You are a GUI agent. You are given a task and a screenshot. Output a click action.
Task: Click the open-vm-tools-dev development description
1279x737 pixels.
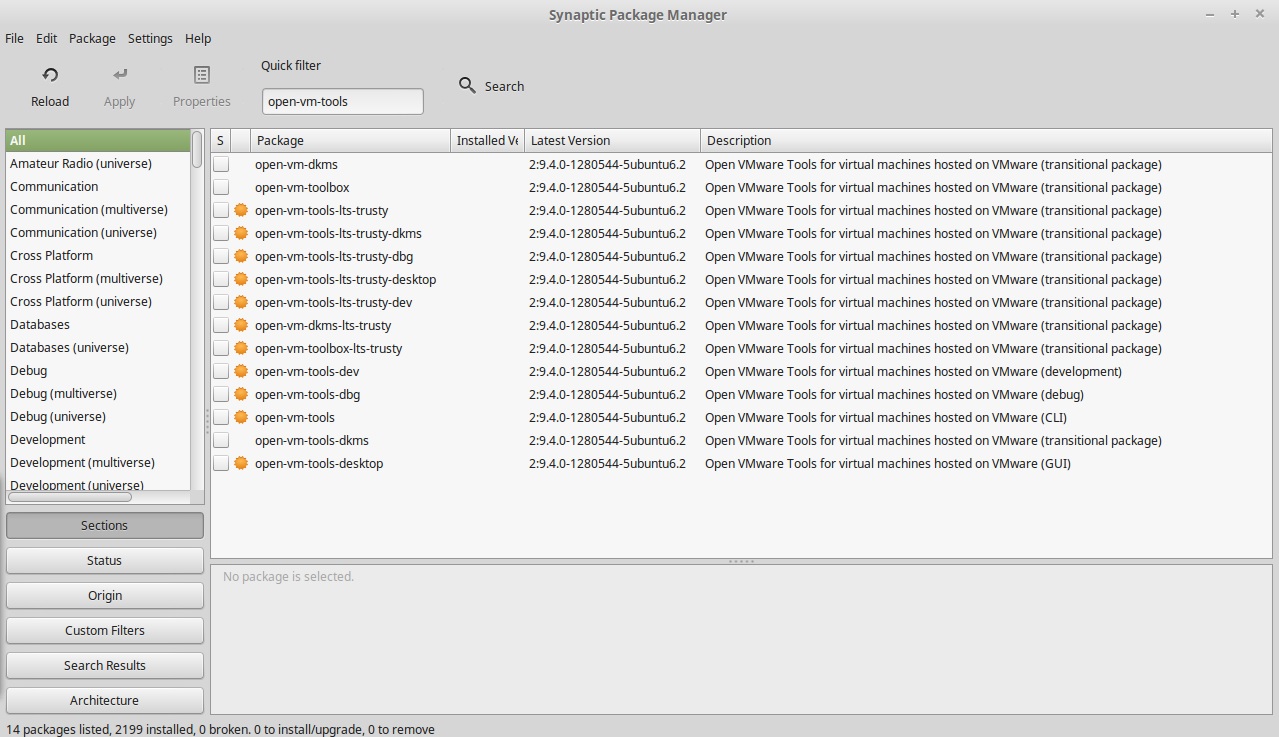(x=913, y=371)
